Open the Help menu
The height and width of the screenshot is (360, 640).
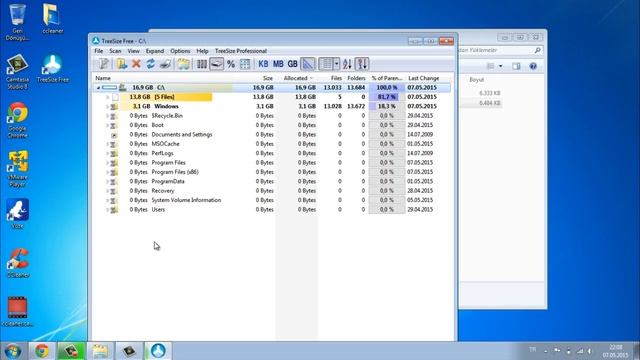202,51
